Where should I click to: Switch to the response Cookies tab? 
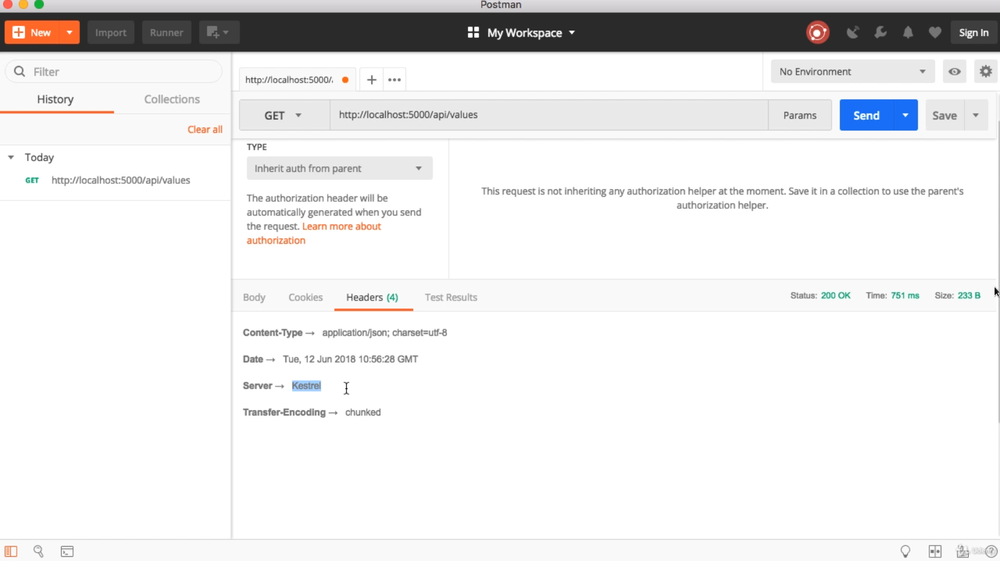tap(305, 297)
